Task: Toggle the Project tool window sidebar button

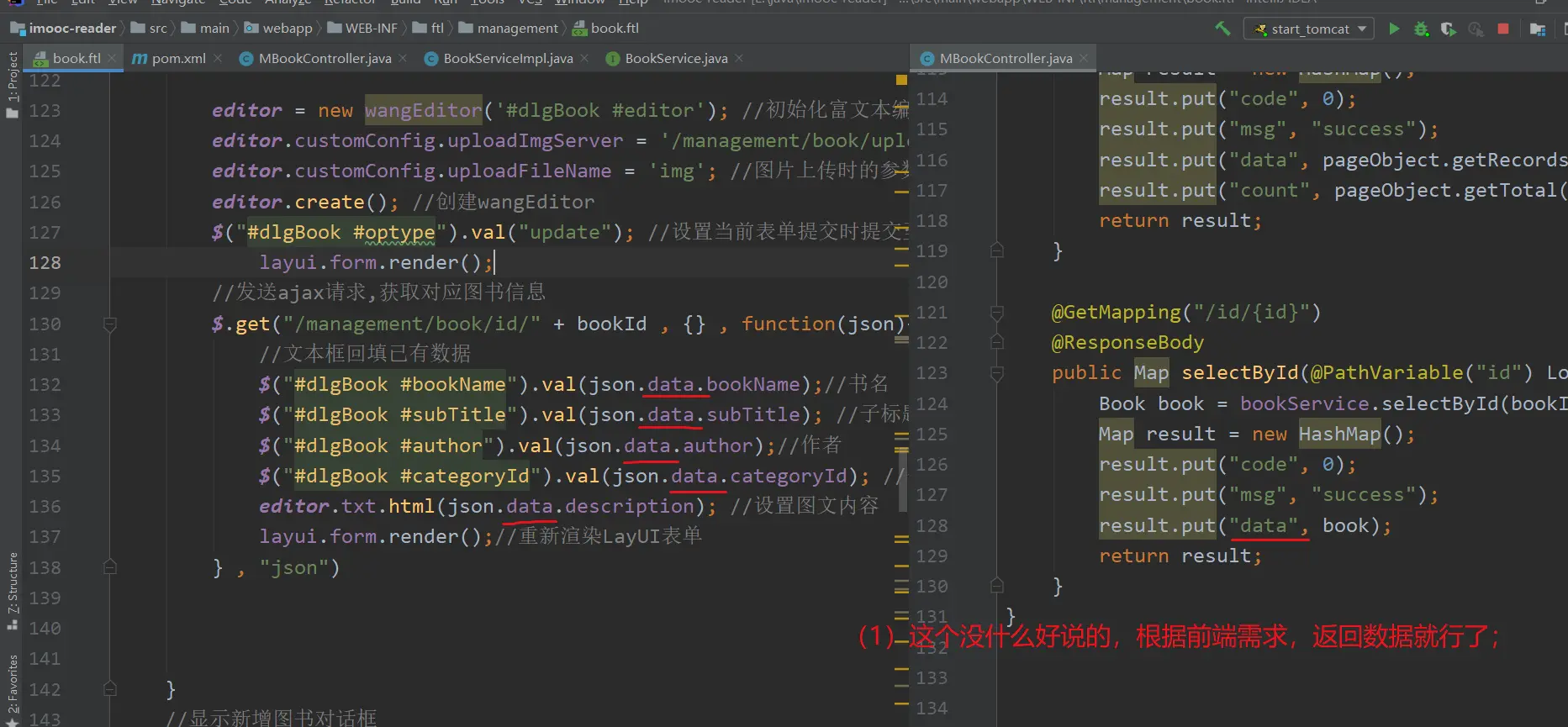Action: [12, 84]
